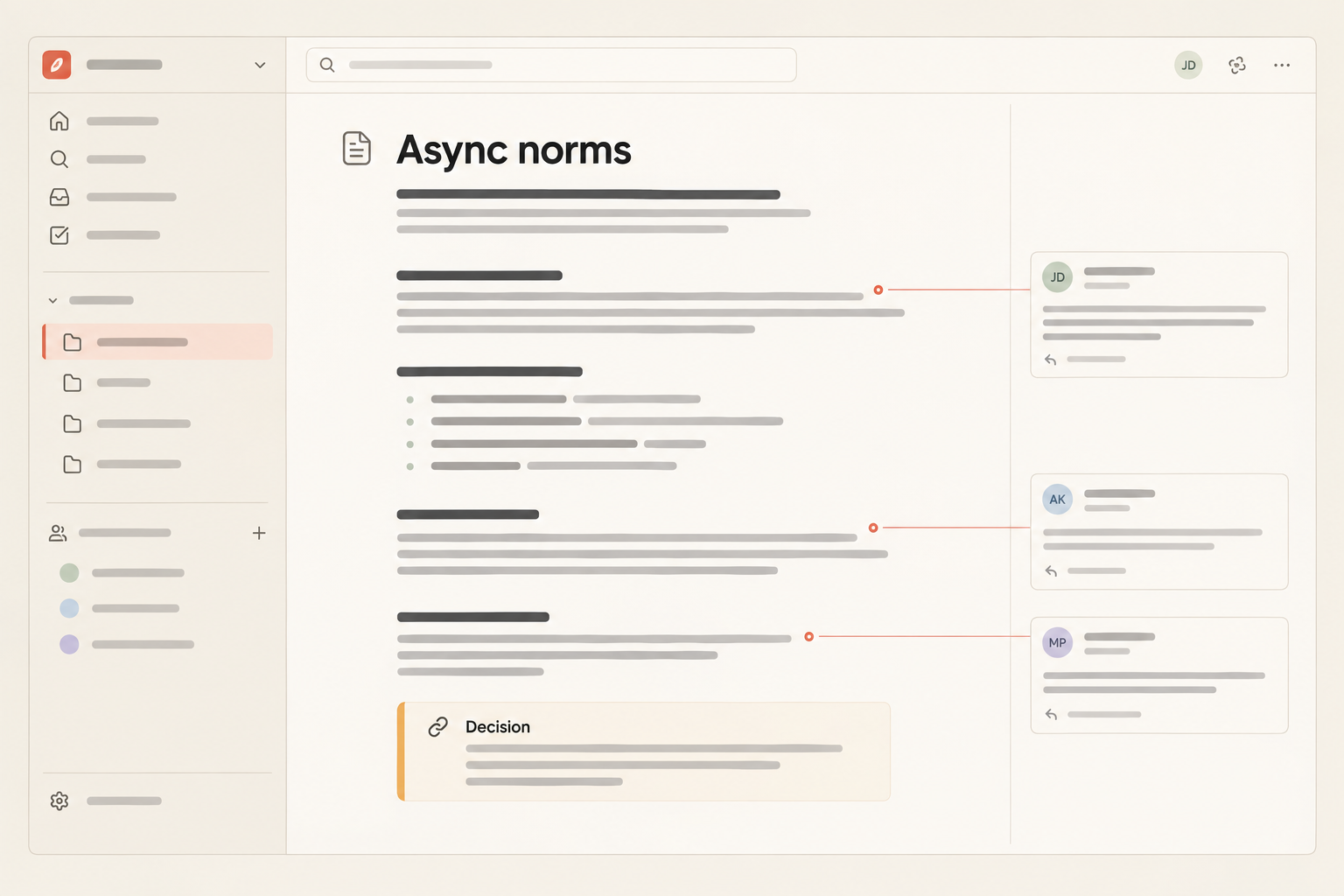Click the comment marker linked to AK
The height and width of the screenshot is (896, 1344).
tap(873, 528)
